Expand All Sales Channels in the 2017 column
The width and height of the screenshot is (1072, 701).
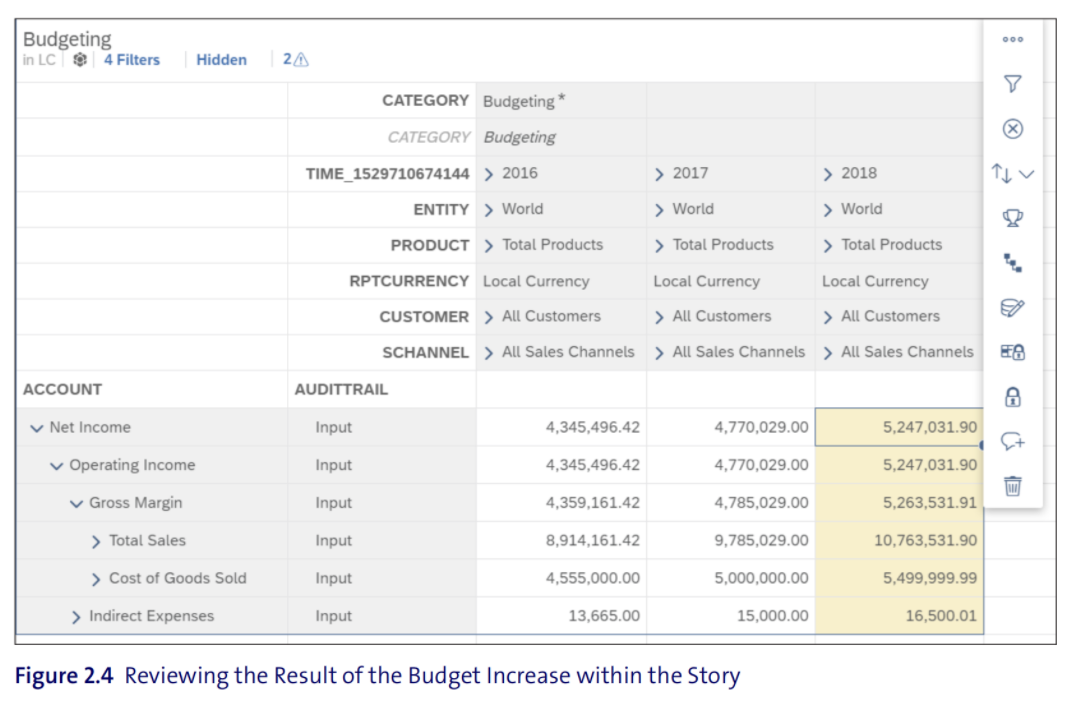[x=659, y=353]
